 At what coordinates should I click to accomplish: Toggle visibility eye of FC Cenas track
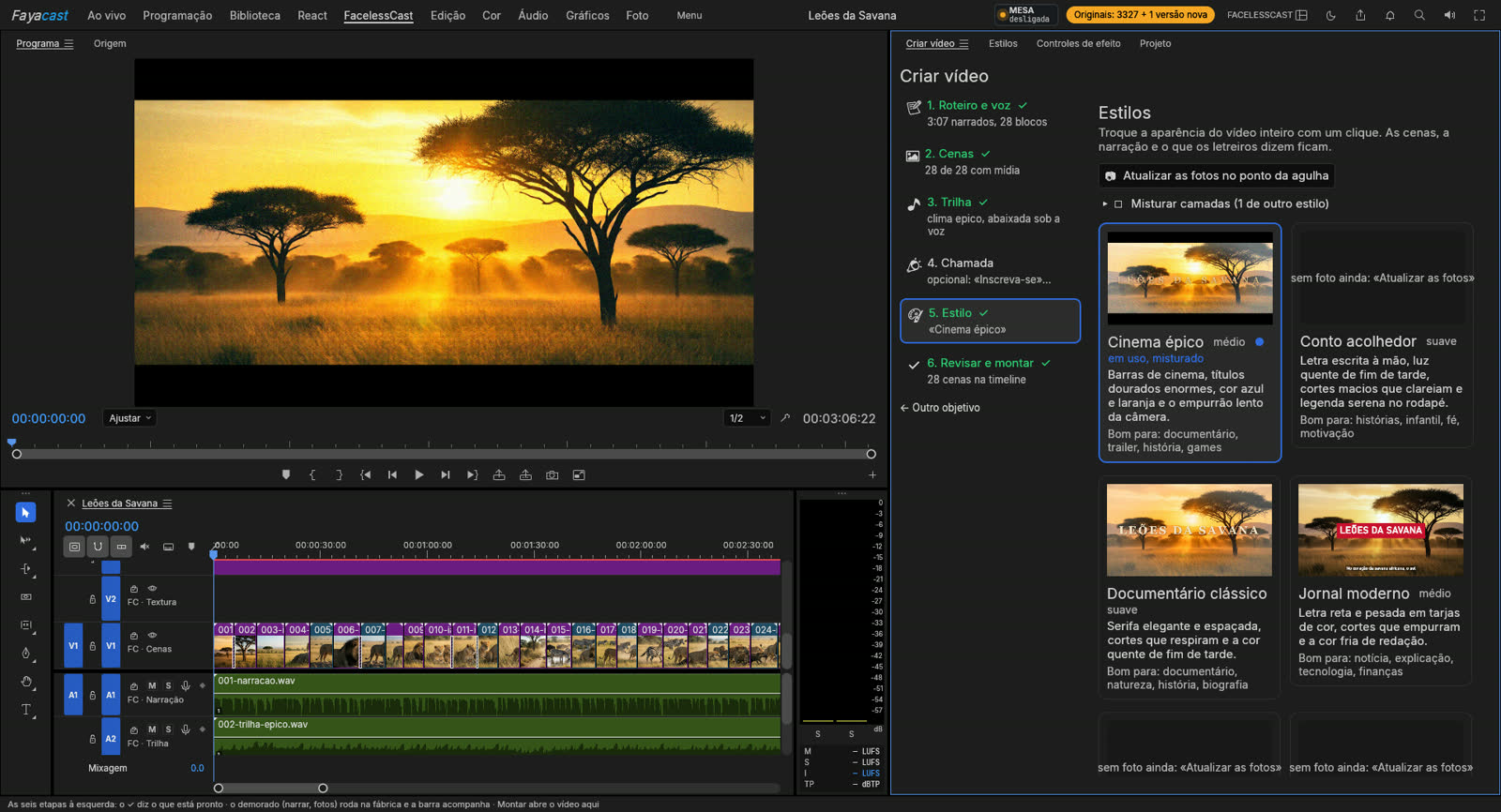click(152, 635)
